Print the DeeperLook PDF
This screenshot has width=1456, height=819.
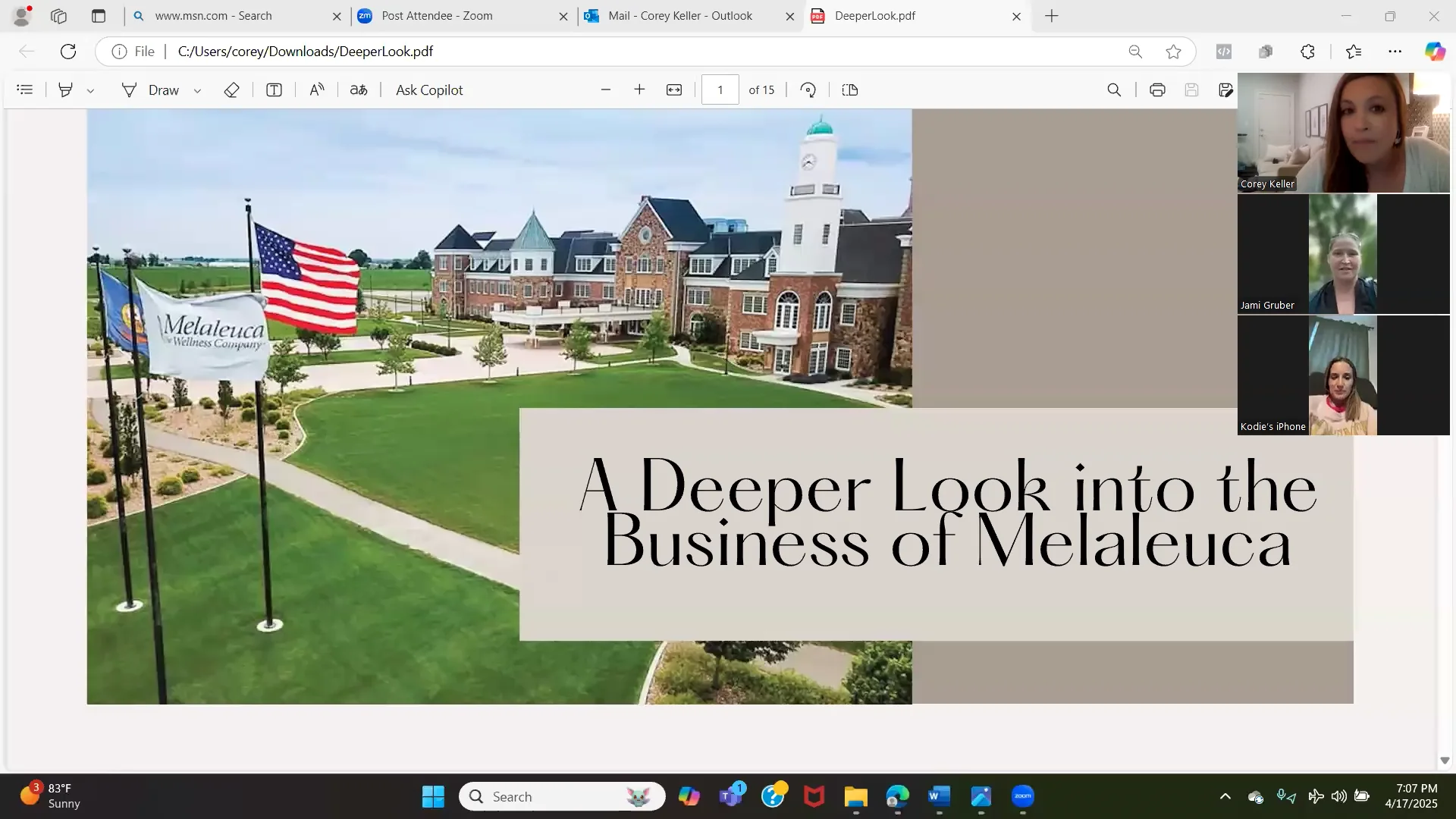(1157, 89)
